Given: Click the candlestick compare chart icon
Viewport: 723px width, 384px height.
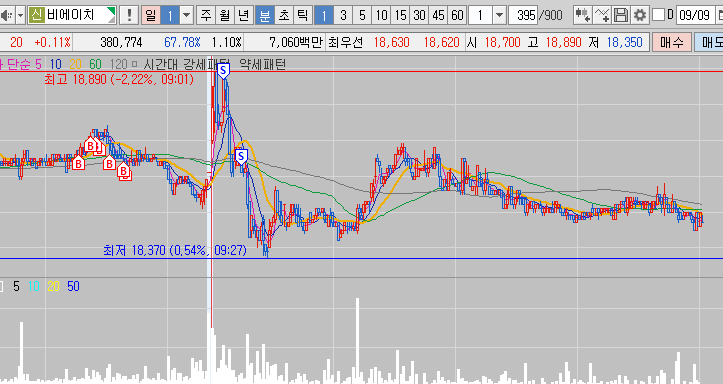Looking at the screenshot, I should tap(583, 16).
